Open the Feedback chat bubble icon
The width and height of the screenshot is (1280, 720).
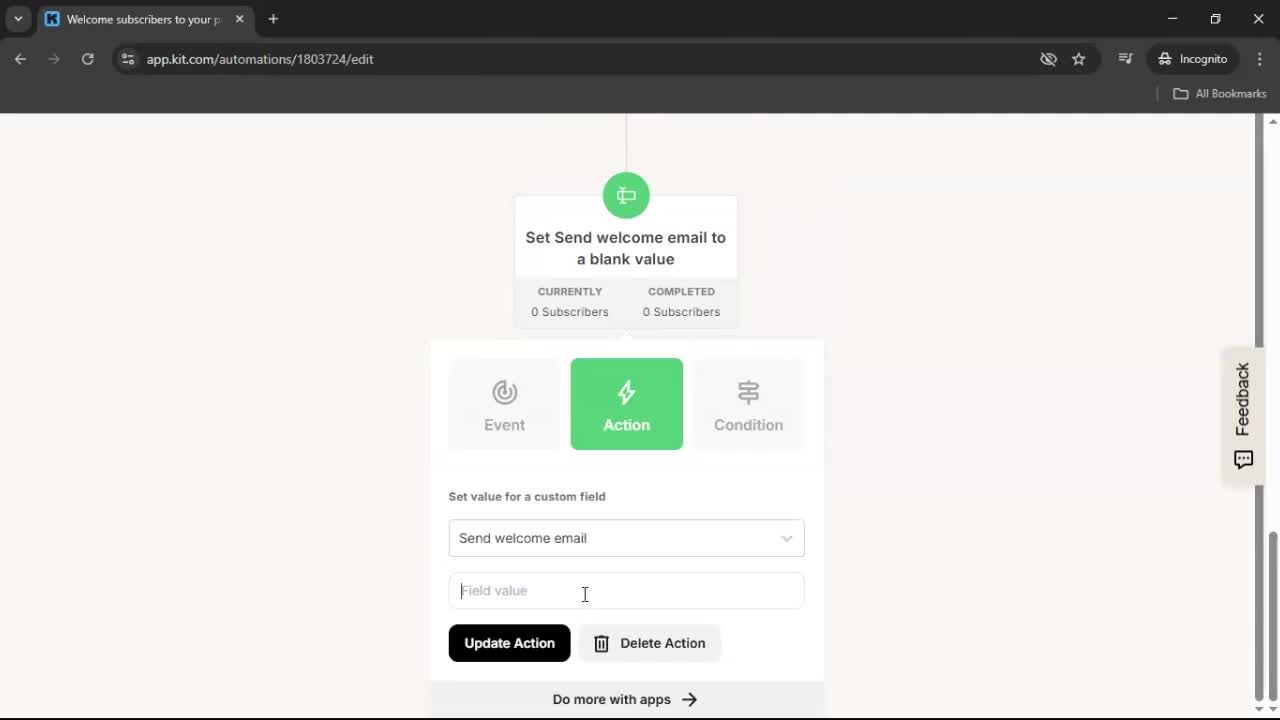click(x=1242, y=459)
